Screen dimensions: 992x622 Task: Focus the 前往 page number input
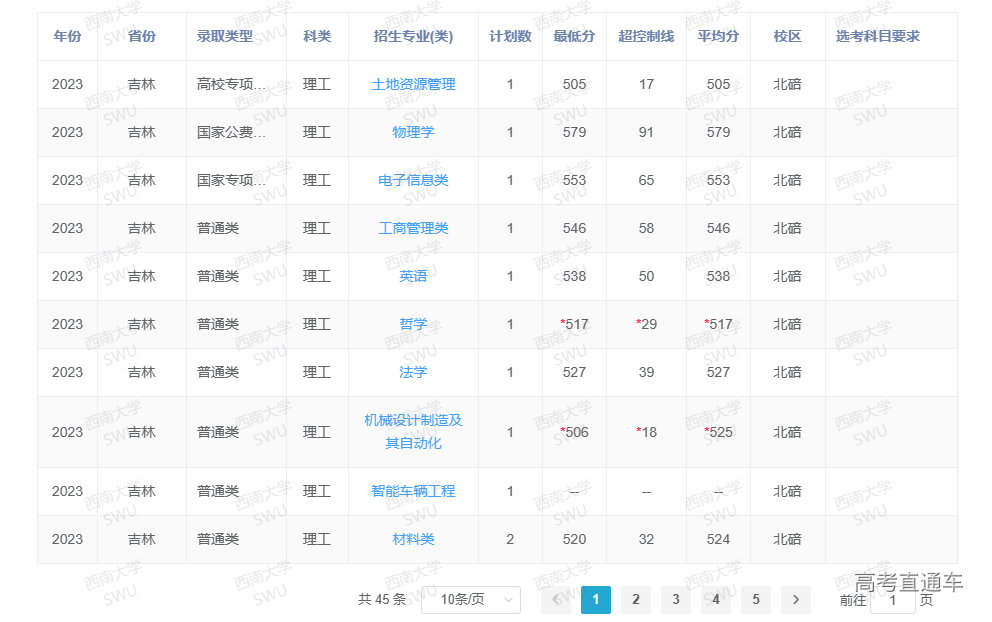pyautogui.click(x=892, y=600)
